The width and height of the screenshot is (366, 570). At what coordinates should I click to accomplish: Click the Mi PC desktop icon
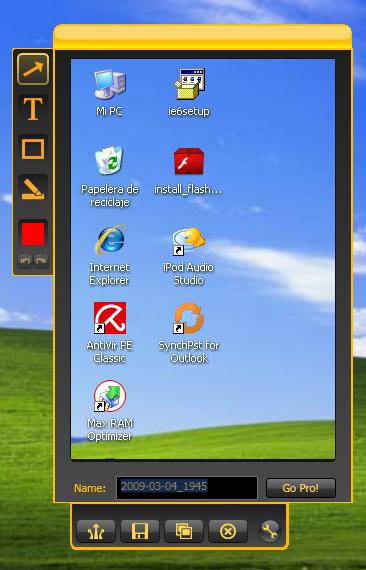click(x=110, y=93)
